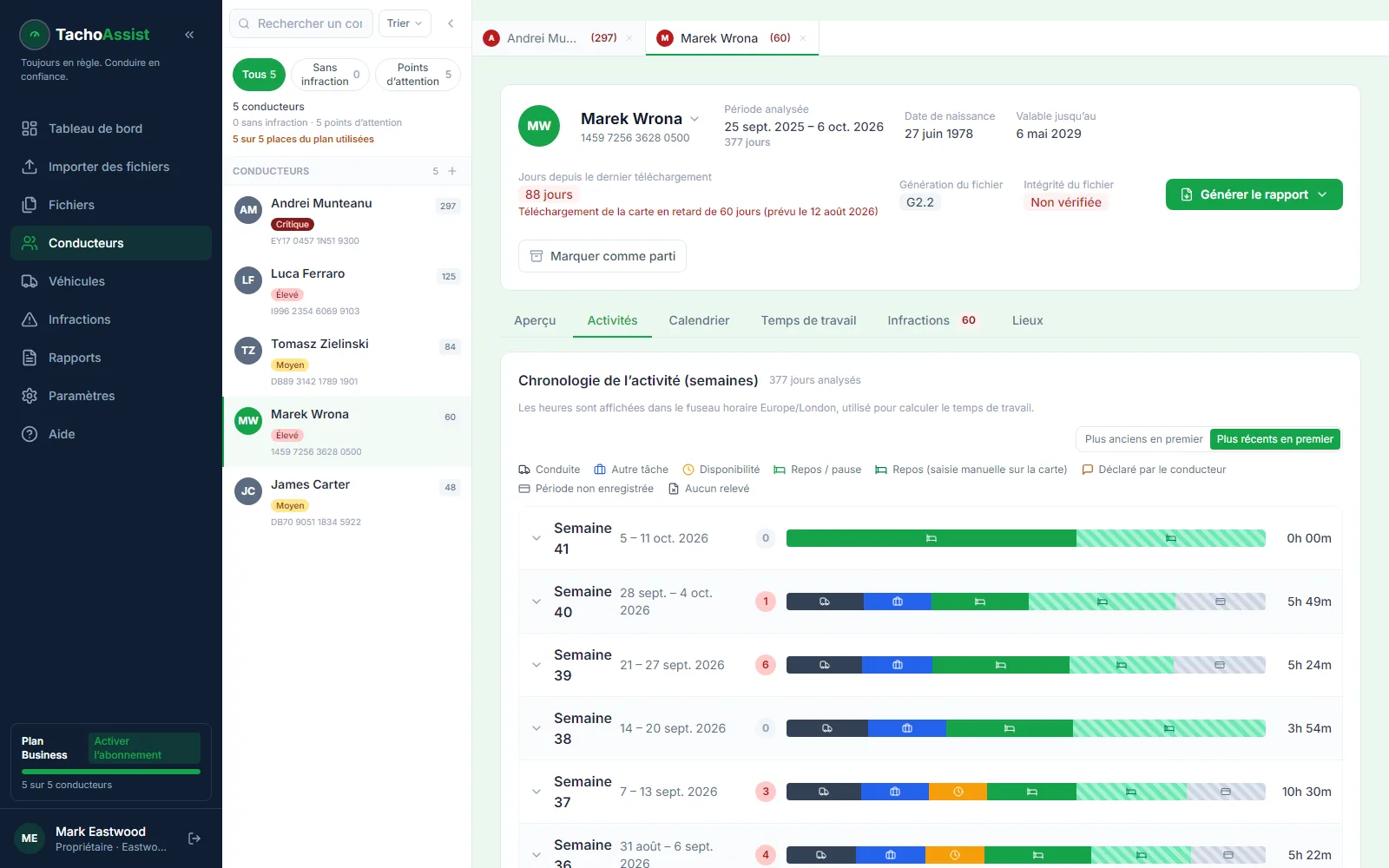Open the Trier sort dropdown
Viewport: 1389px width, 868px height.
[x=405, y=23]
